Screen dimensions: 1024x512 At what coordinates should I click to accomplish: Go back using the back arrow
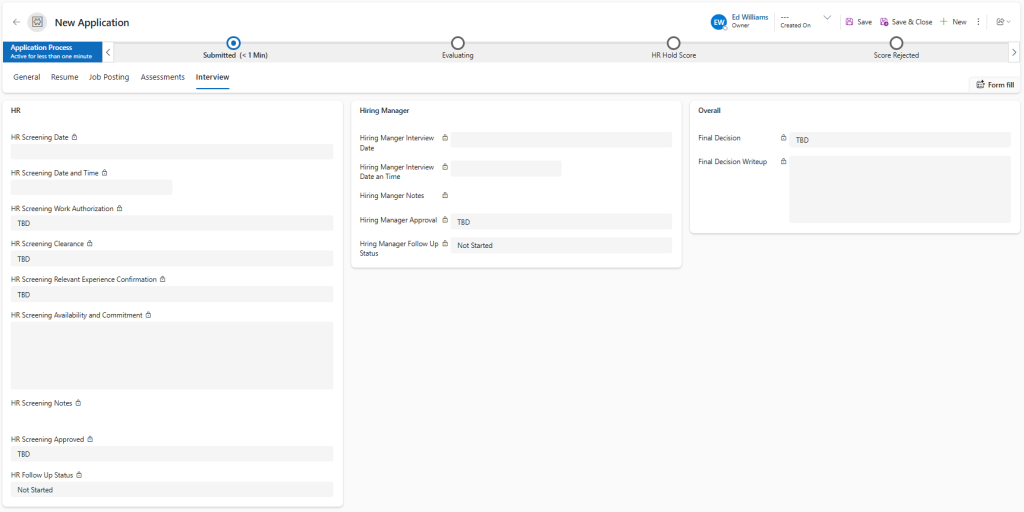16,22
